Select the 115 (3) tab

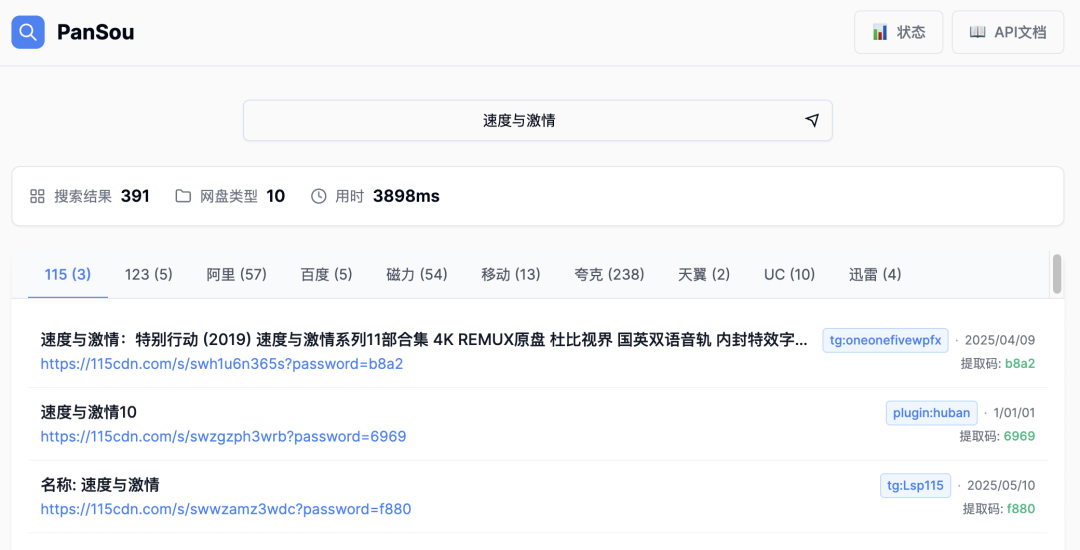[x=68, y=274]
